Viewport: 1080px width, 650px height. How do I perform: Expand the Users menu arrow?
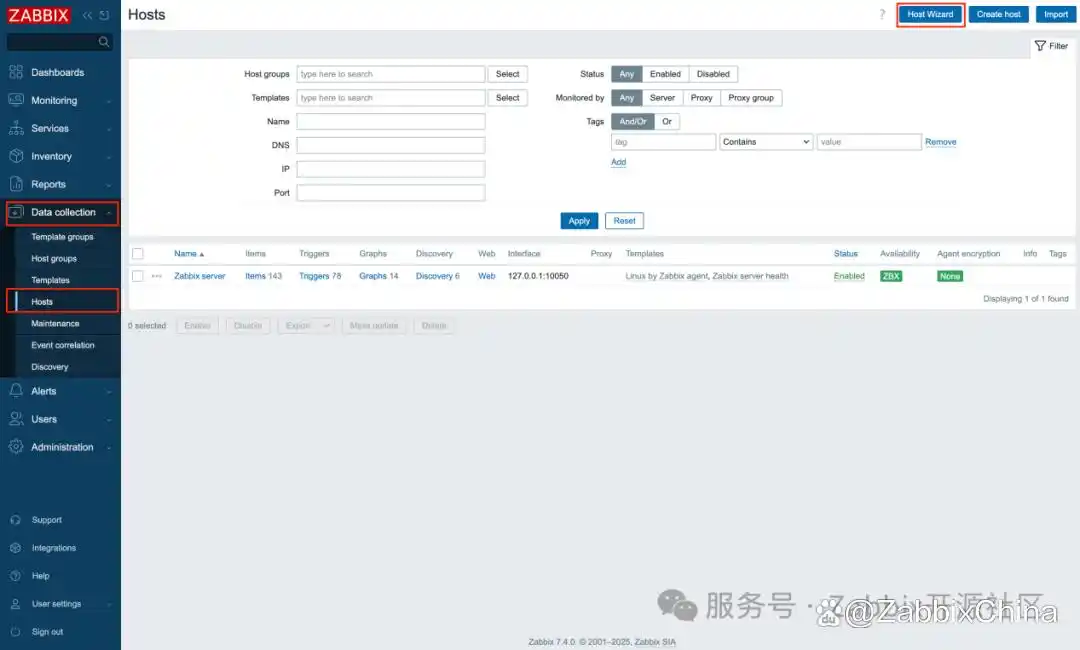click(x=109, y=420)
